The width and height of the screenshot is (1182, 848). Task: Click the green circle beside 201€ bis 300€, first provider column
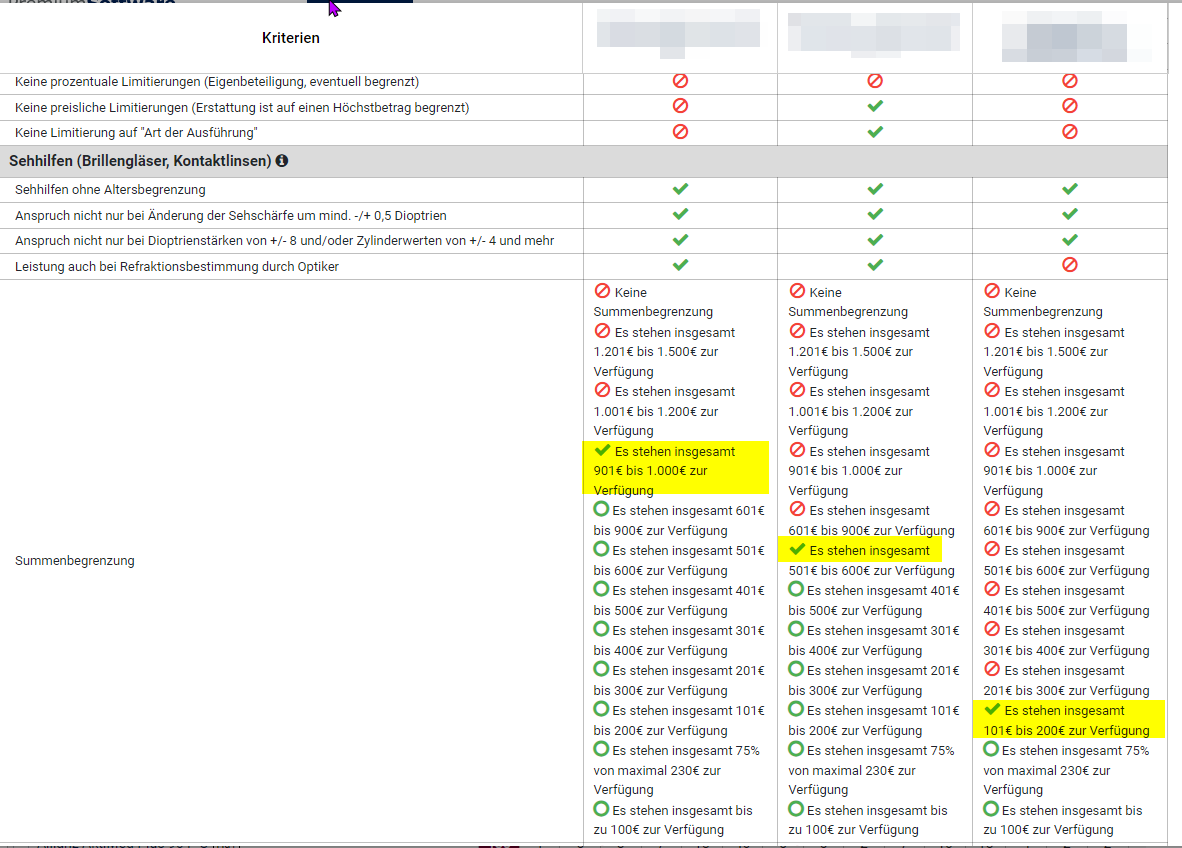tap(602, 669)
